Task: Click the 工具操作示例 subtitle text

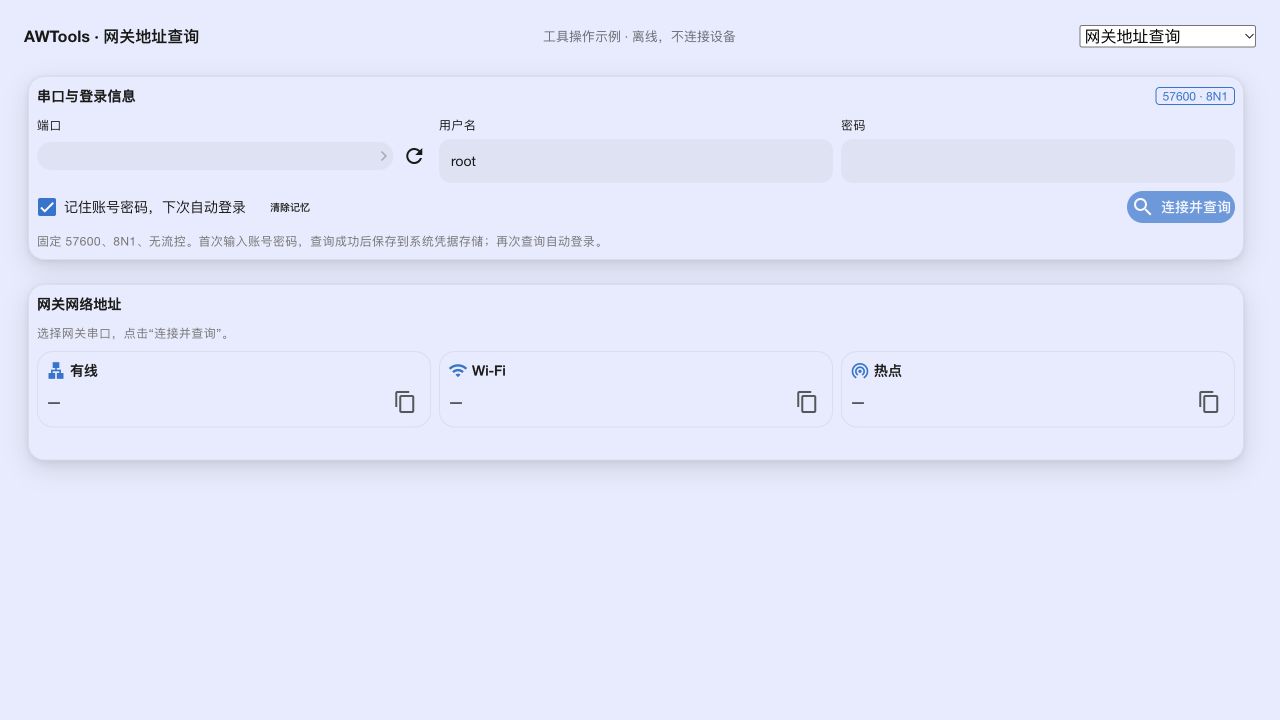Action: coord(639,37)
